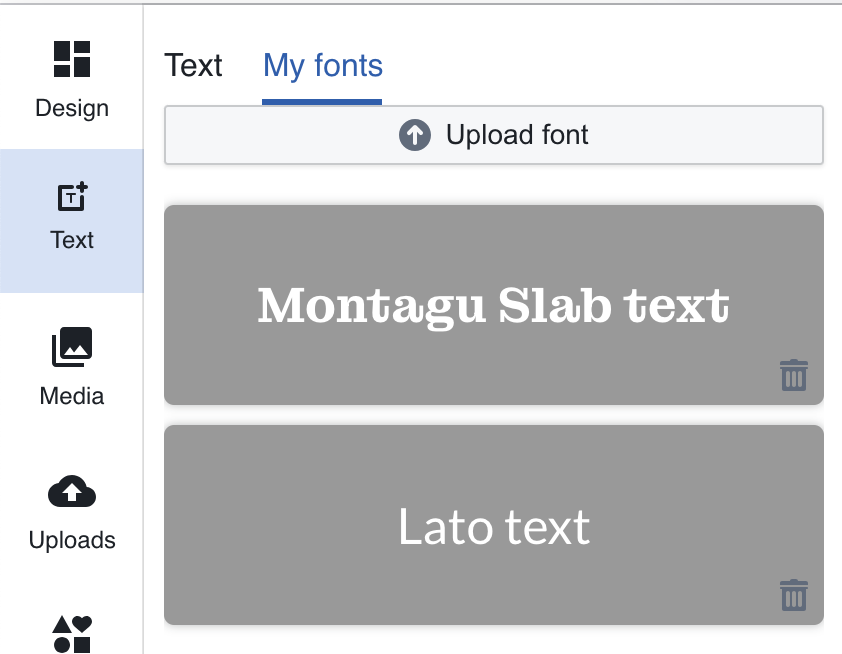Click the "Lato text" sample text

tap(493, 526)
